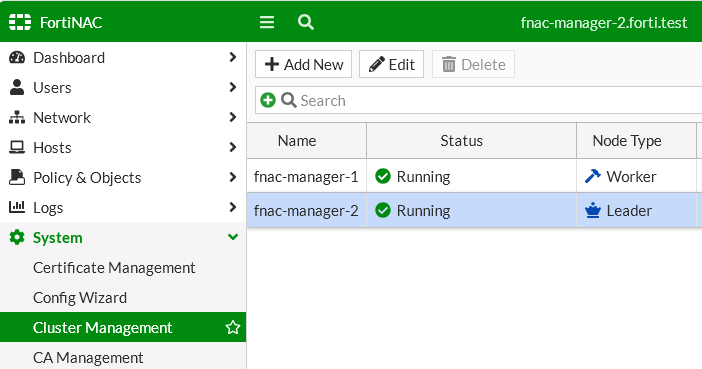Select the fnac-manager-1 name cell
Image resolution: width=702 pixels, height=369 pixels.
[x=307, y=176]
